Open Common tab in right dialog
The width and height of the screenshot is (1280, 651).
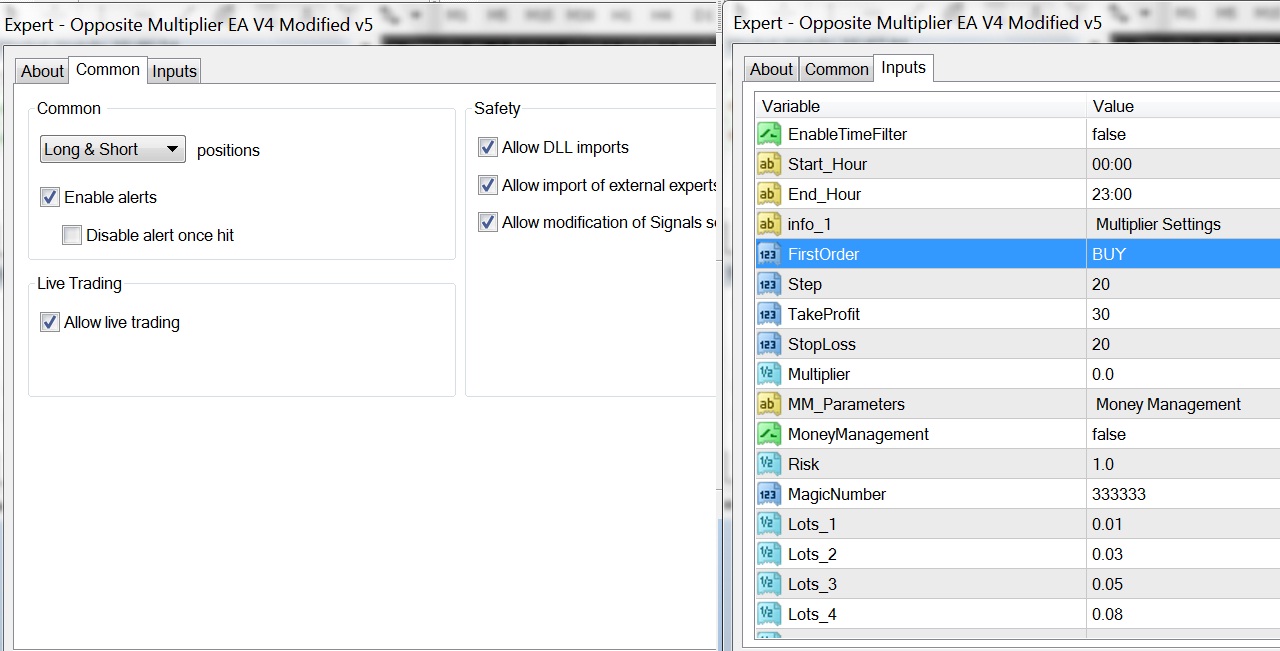click(836, 69)
